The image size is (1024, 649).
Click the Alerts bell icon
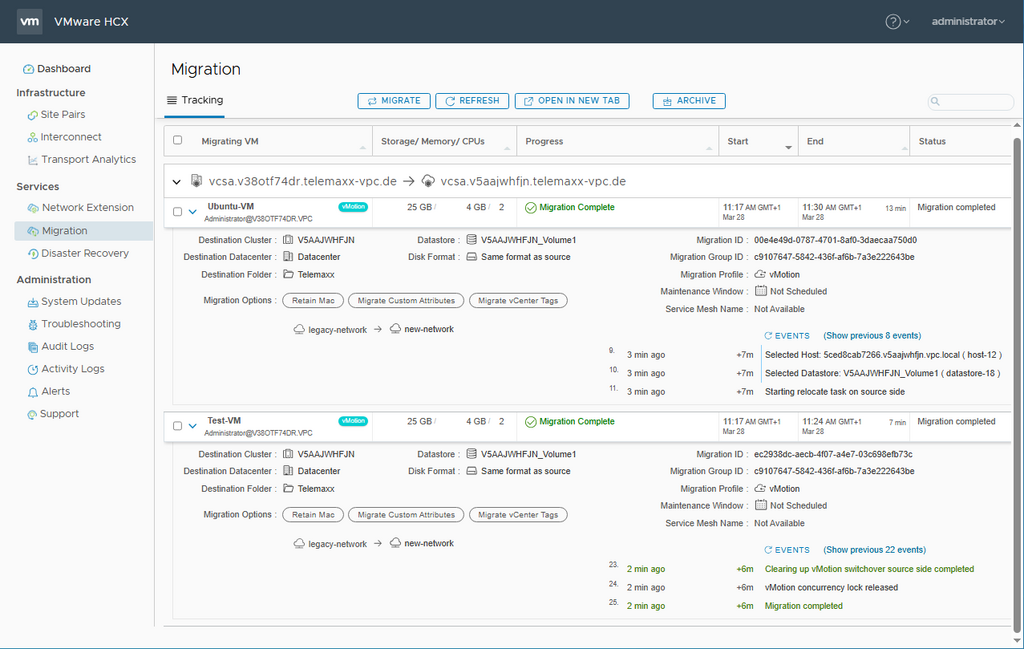pyautogui.click(x=33, y=392)
